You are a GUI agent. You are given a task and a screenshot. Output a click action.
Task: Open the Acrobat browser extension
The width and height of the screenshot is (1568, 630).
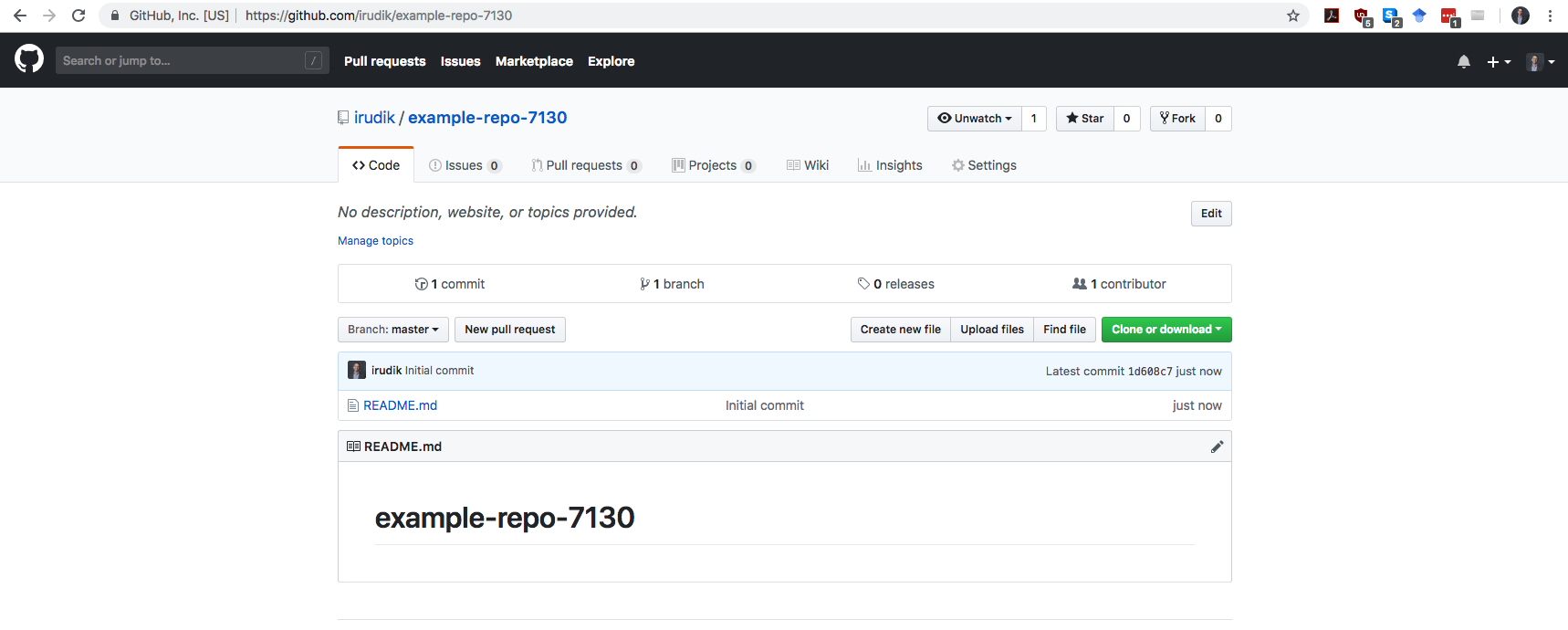tap(1332, 16)
